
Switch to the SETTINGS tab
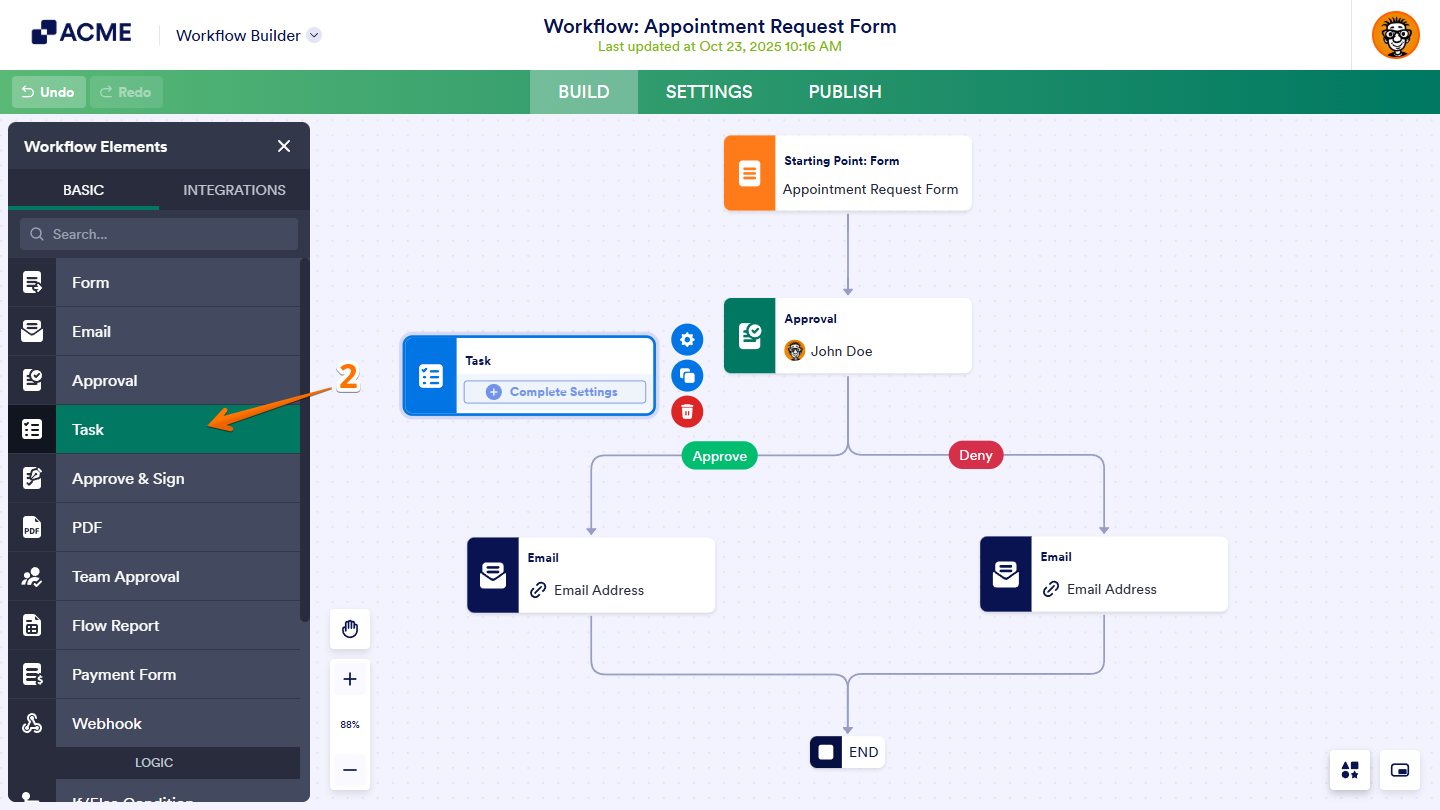pos(709,92)
